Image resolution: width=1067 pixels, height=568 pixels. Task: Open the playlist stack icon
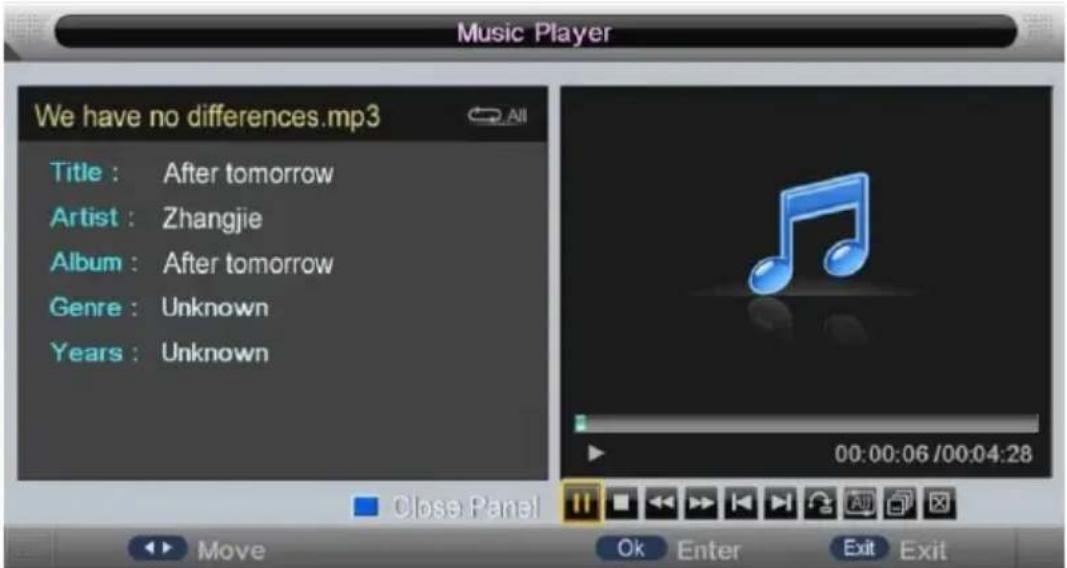(900, 503)
